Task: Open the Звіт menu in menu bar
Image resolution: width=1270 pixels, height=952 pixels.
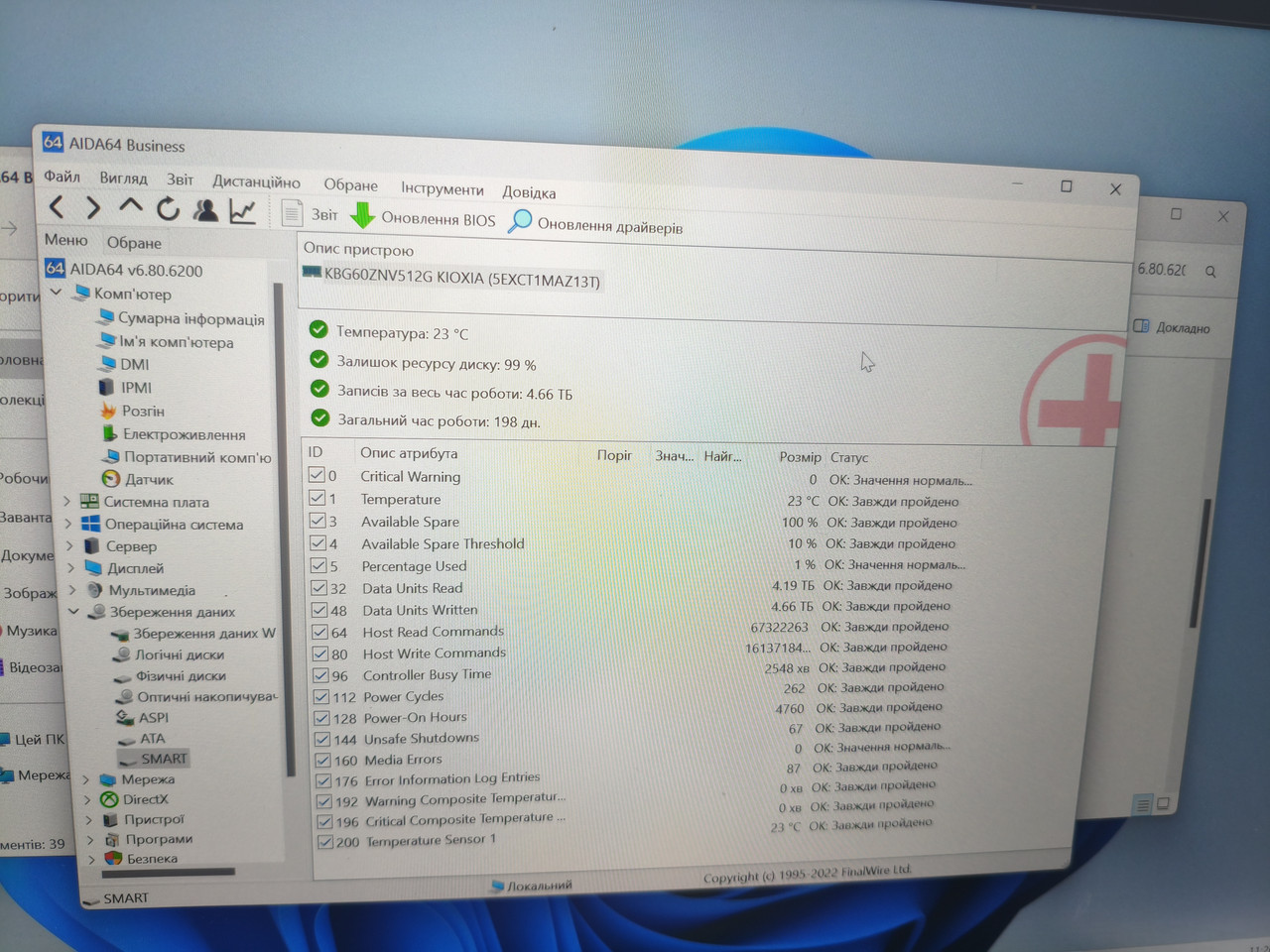Action: pyautogui.click(x=180, y=179)
